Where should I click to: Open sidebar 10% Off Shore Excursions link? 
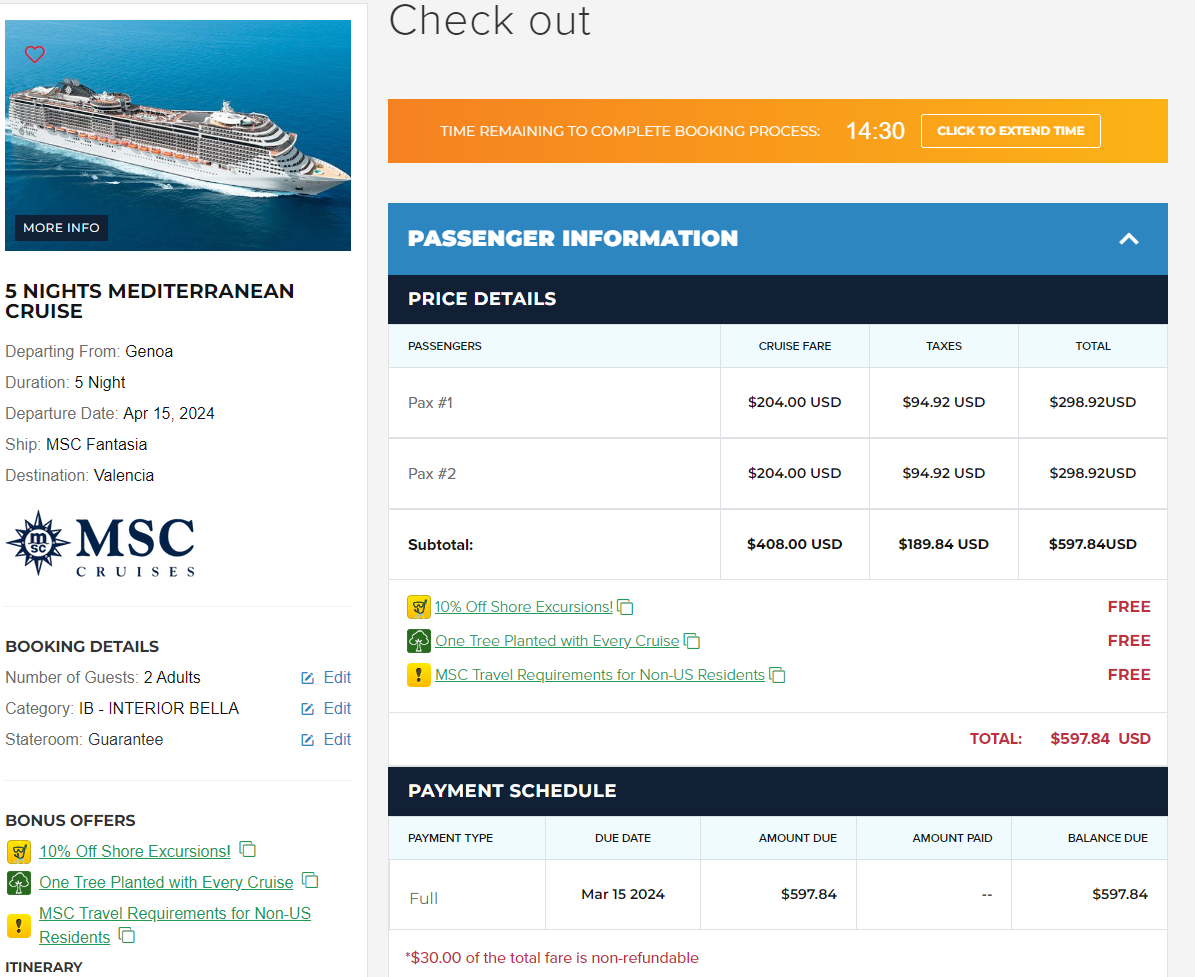point(135,851)
